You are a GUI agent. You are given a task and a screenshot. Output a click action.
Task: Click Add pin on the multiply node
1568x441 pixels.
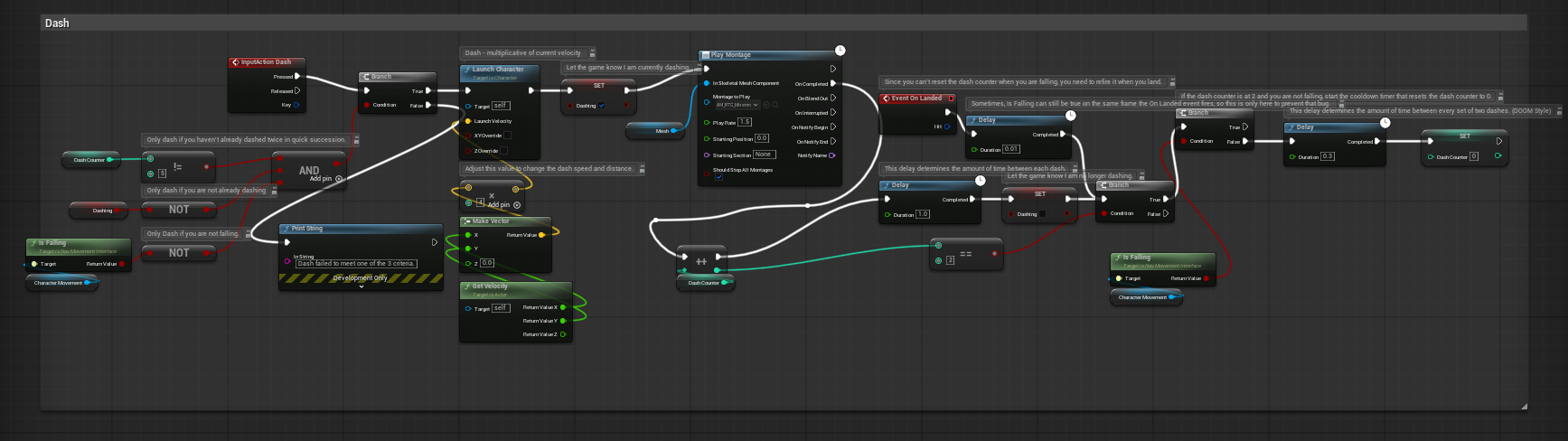point(516,205)
